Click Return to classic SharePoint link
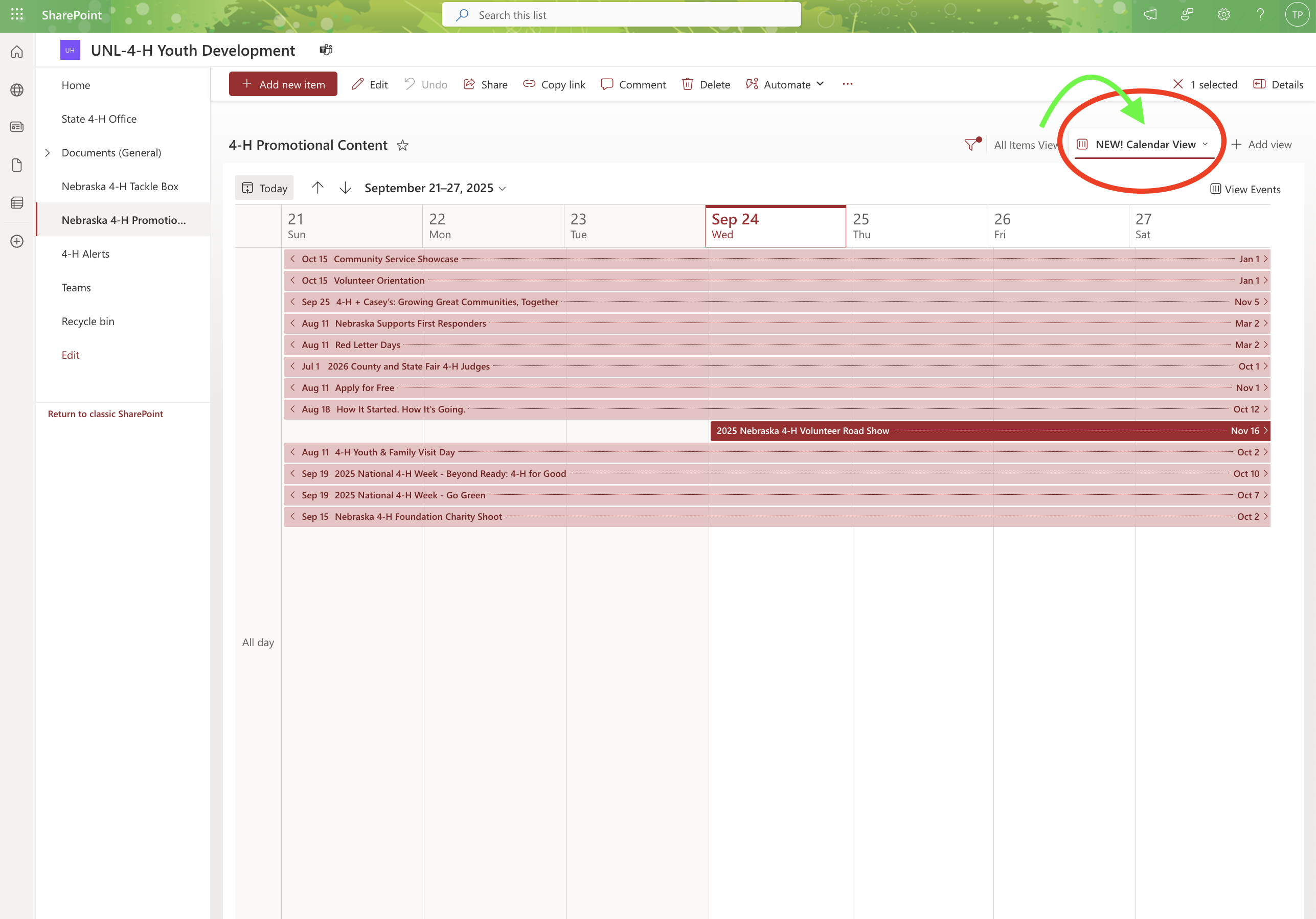 click(x=105, y=413)
